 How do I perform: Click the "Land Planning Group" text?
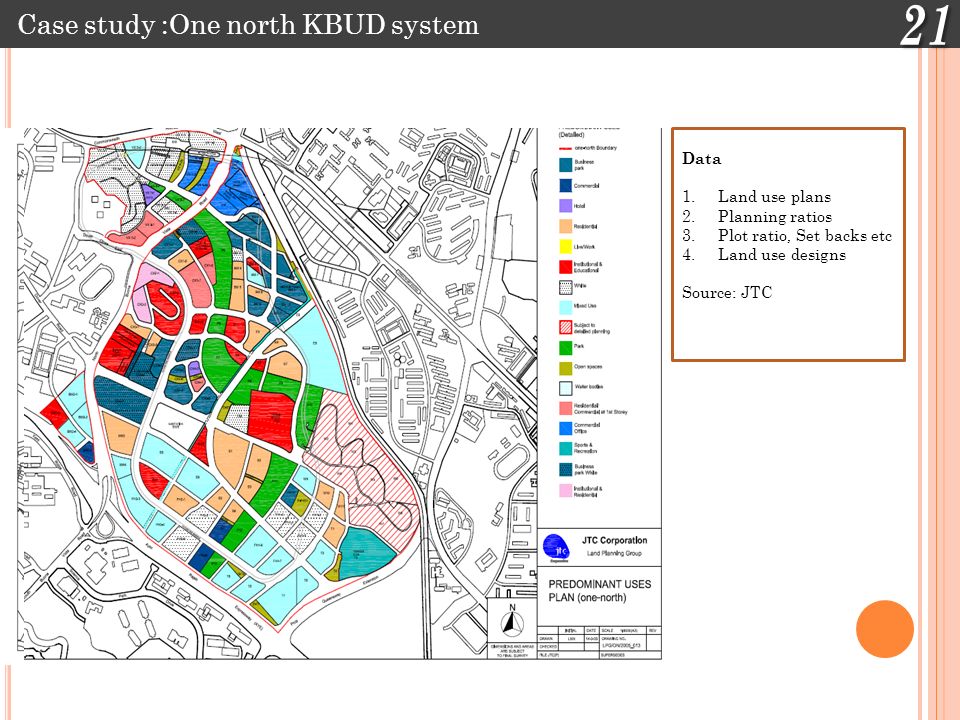[614, 553]
